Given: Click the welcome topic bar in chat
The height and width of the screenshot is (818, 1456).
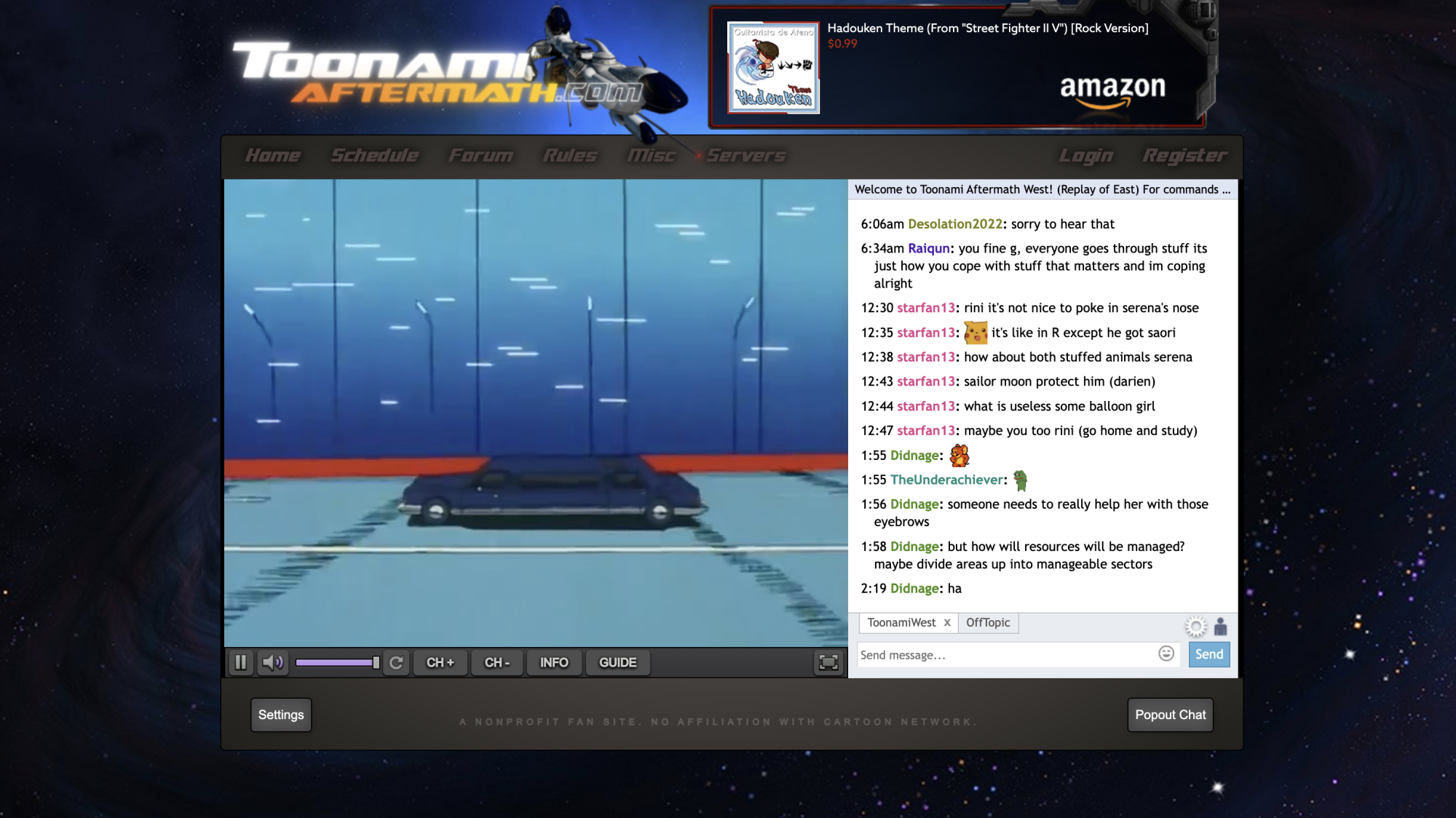Looking at the screenshot, I should coord(1042,189).
